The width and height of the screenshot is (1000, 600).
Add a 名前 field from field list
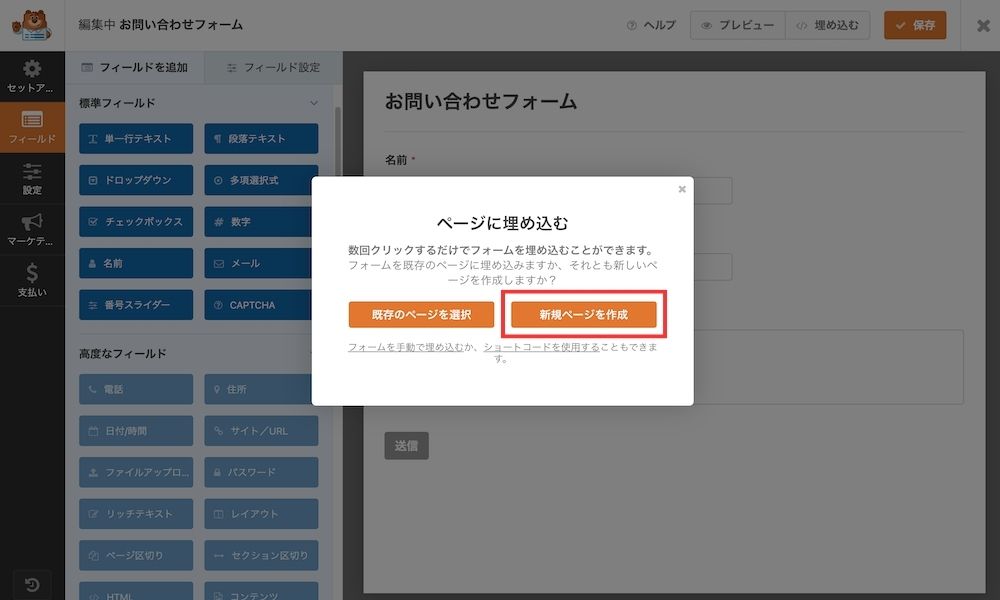coord(136,263)
